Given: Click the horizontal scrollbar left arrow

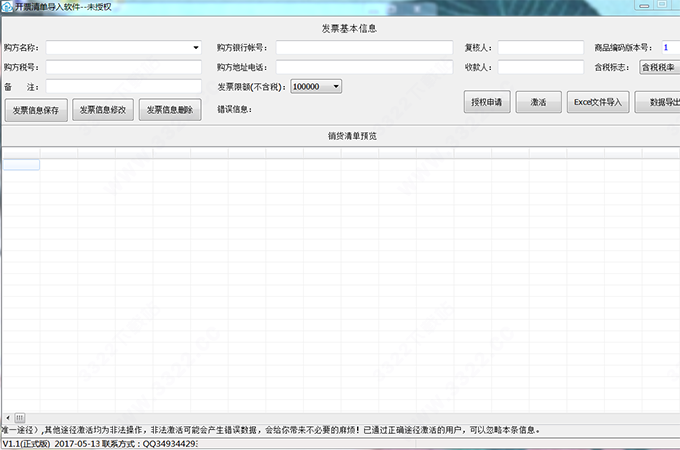Looking at the screenshot, I should point(8,418).
